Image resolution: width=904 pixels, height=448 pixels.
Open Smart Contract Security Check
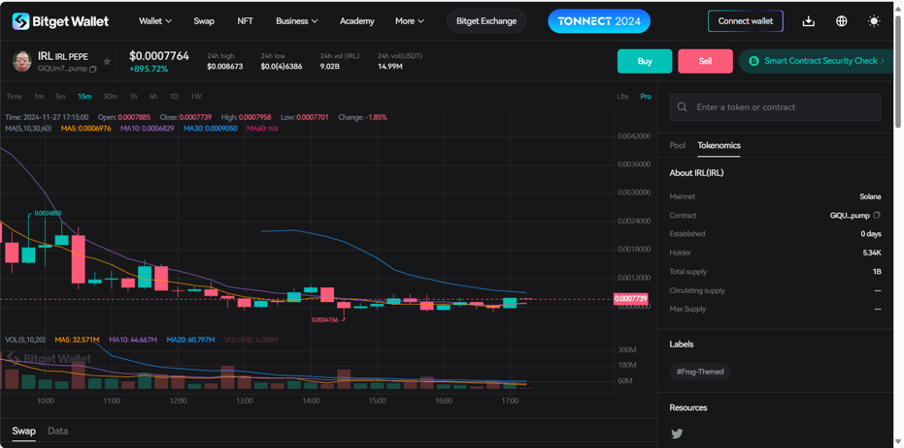click(x=816, y=61)
